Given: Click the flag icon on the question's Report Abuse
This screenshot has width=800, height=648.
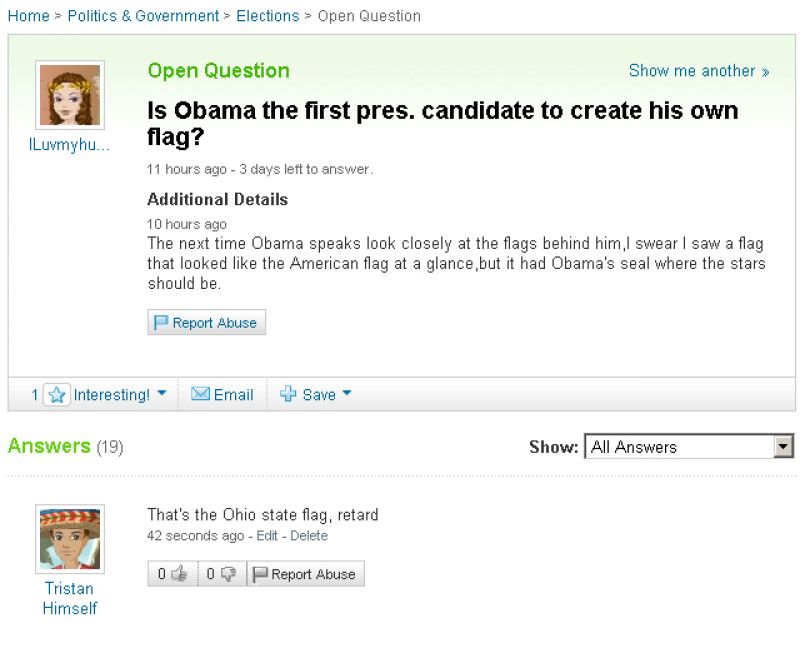Looking at the screenshot, I should pos(160,323).
